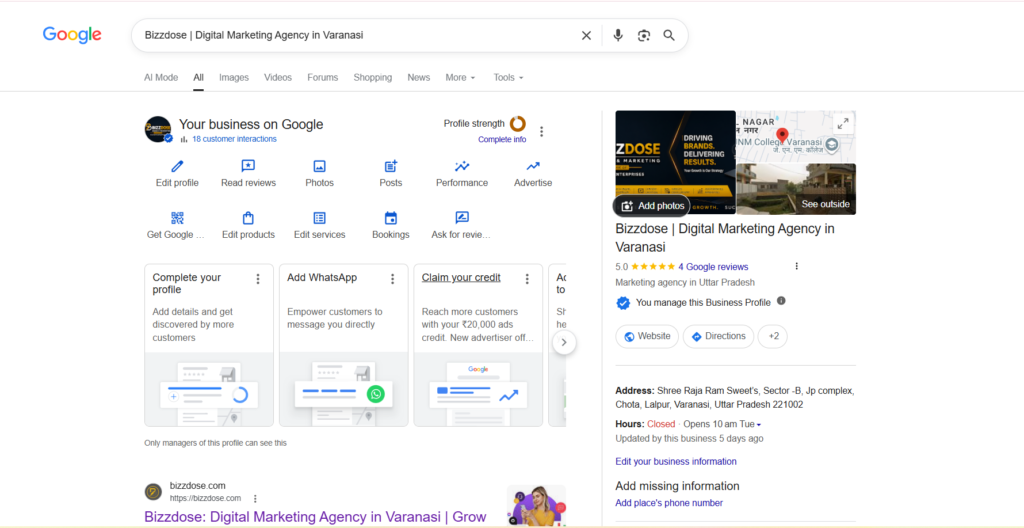
Task: Switch to Images tab
Action: [234, 77]
